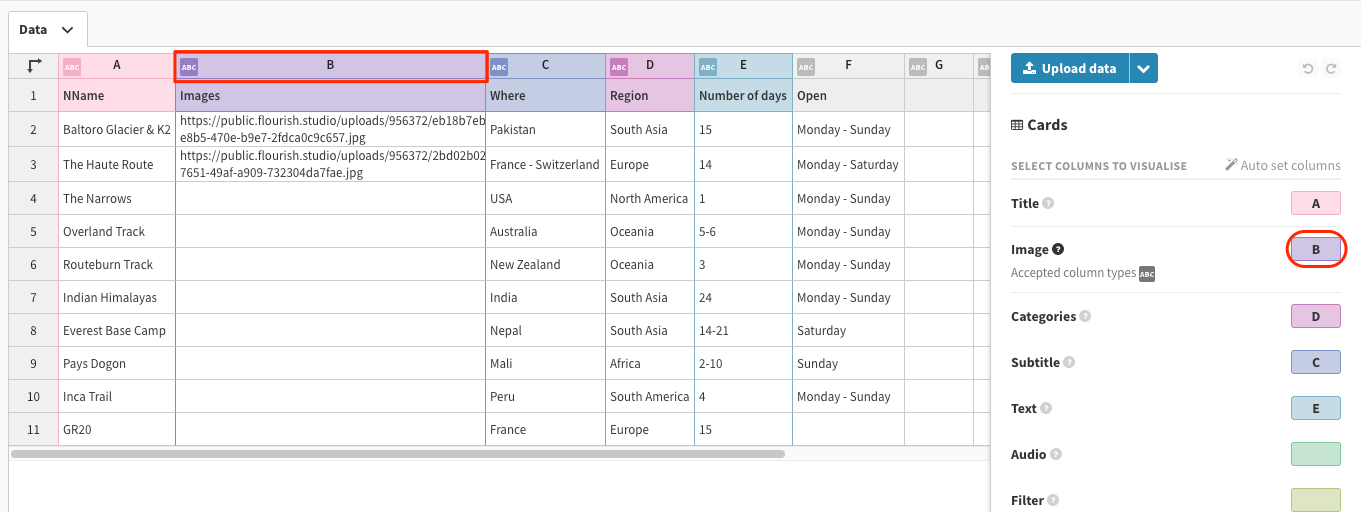Select the column B header
This screenshot has height=512, width=1361.
click(330, 66)
